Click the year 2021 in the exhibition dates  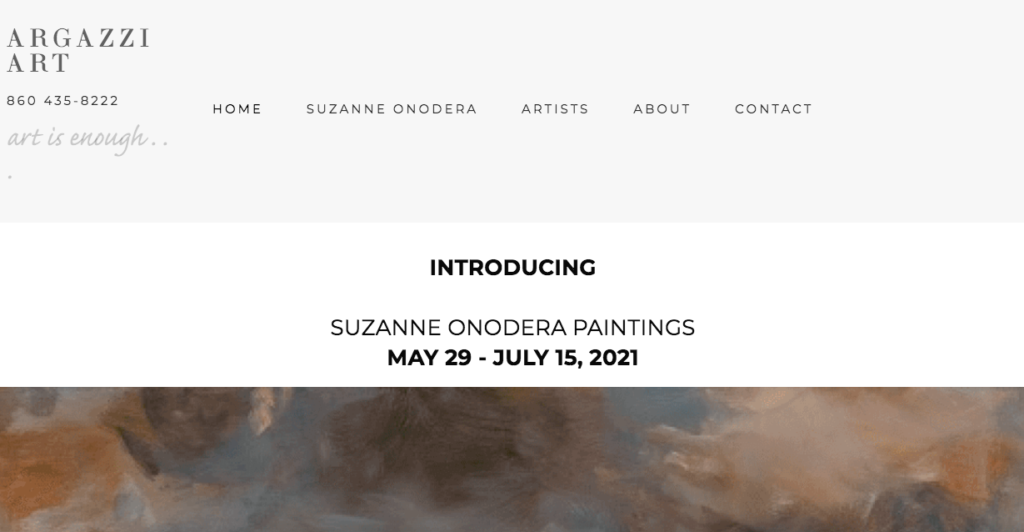tap(614, 358)
